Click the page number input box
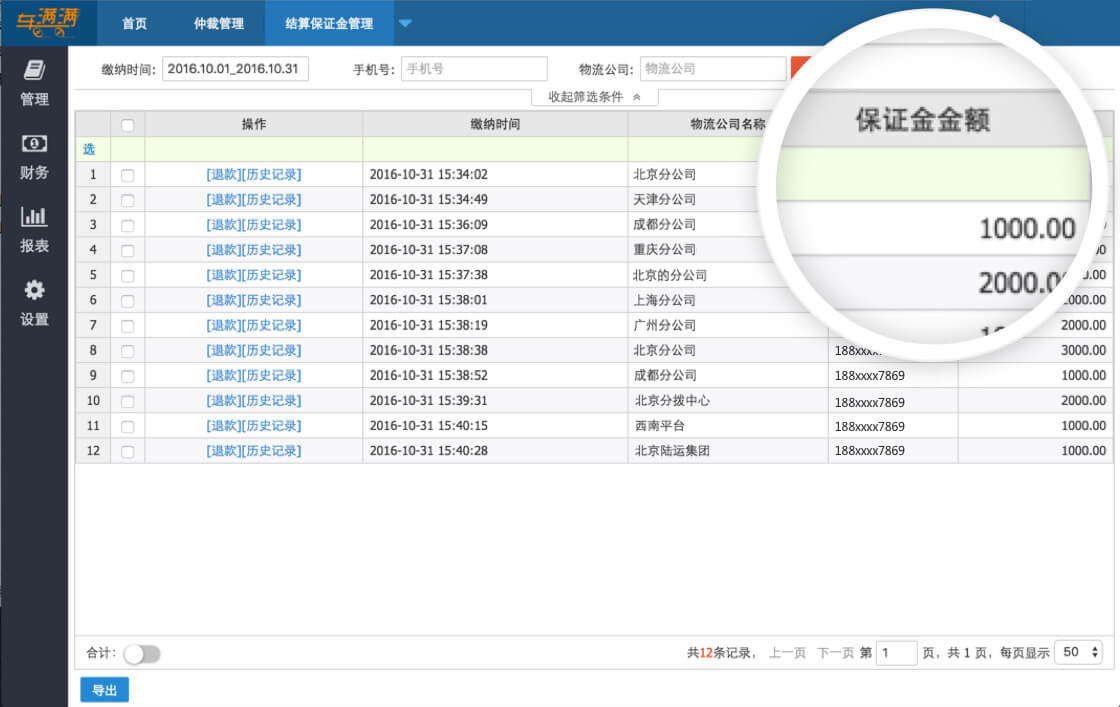Viewport: 1120px width, 707px height. [x=896, y=653]
